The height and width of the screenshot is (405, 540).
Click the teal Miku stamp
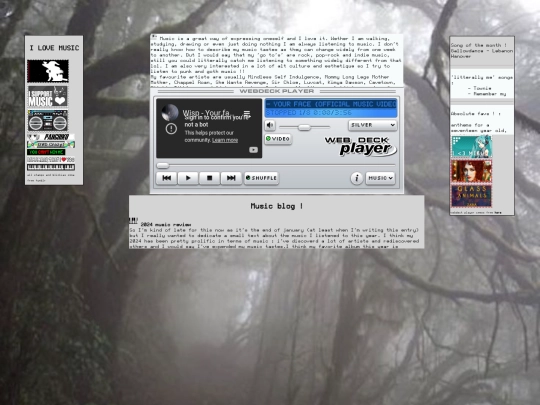(471, 146)
